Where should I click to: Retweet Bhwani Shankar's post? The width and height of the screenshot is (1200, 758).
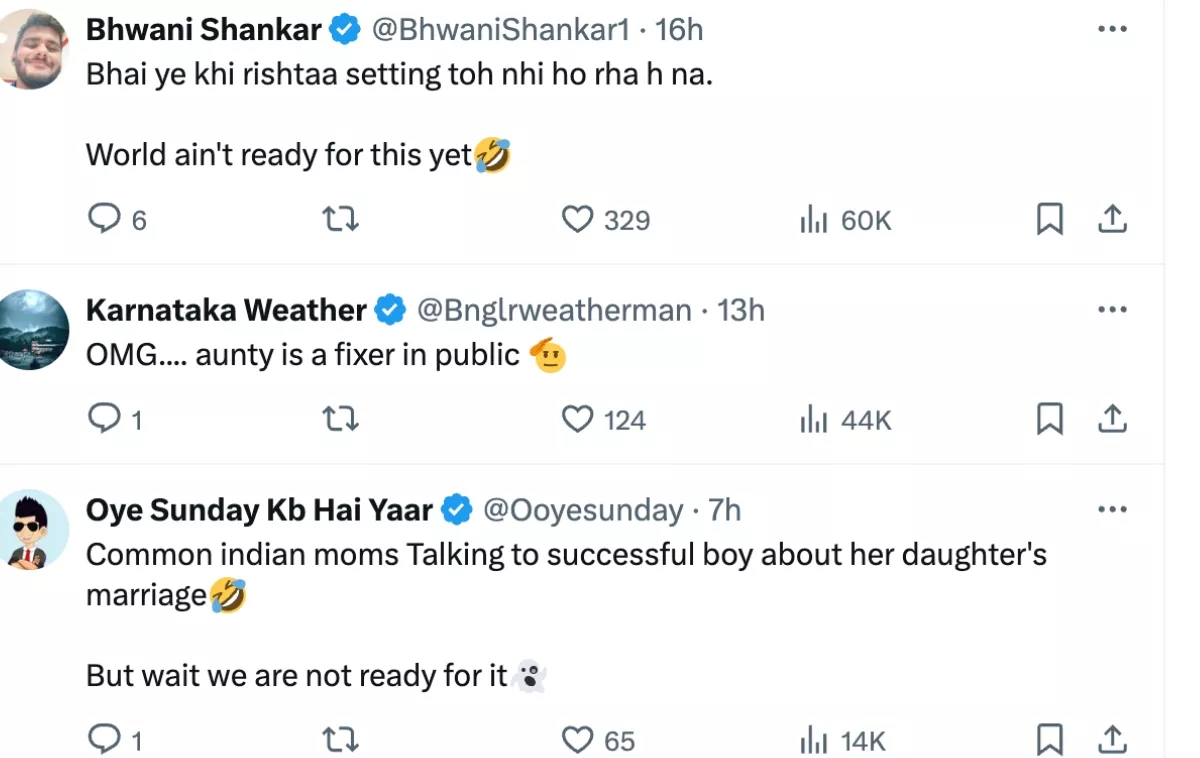coord(342,219)
